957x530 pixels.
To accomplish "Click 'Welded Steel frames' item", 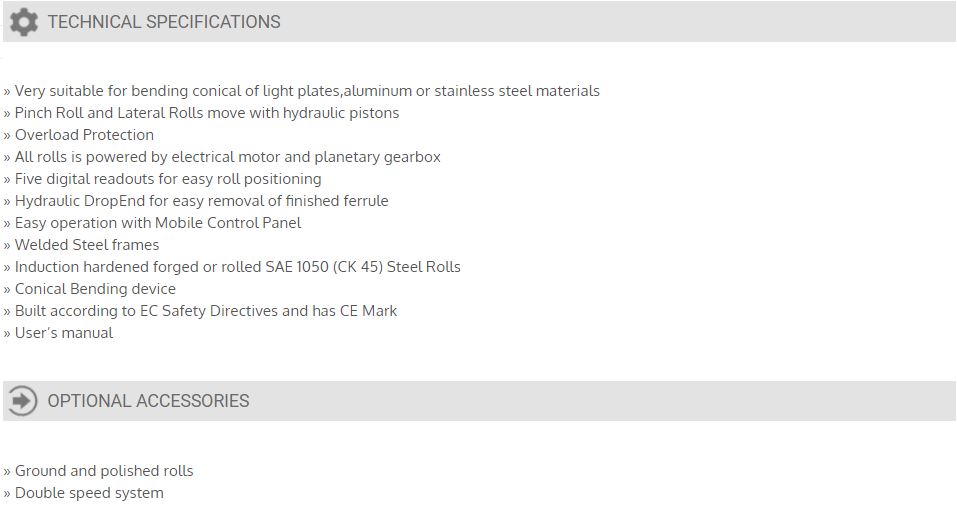I will point(81,245).
